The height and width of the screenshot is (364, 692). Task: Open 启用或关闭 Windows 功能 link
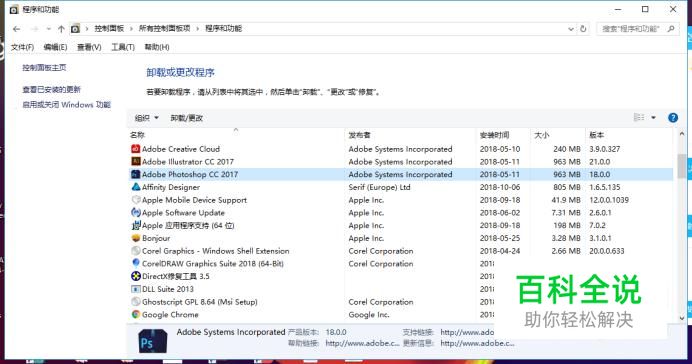[x=67, y=105]
